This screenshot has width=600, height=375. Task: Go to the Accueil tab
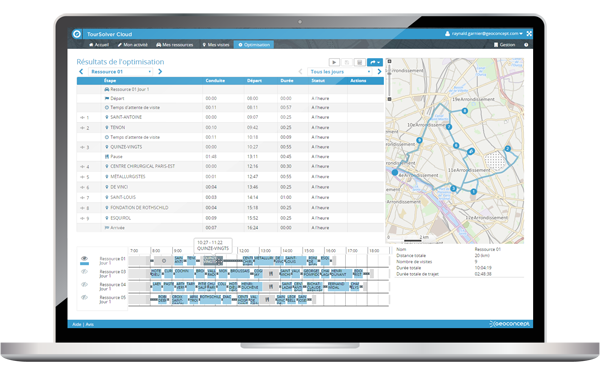99,45
